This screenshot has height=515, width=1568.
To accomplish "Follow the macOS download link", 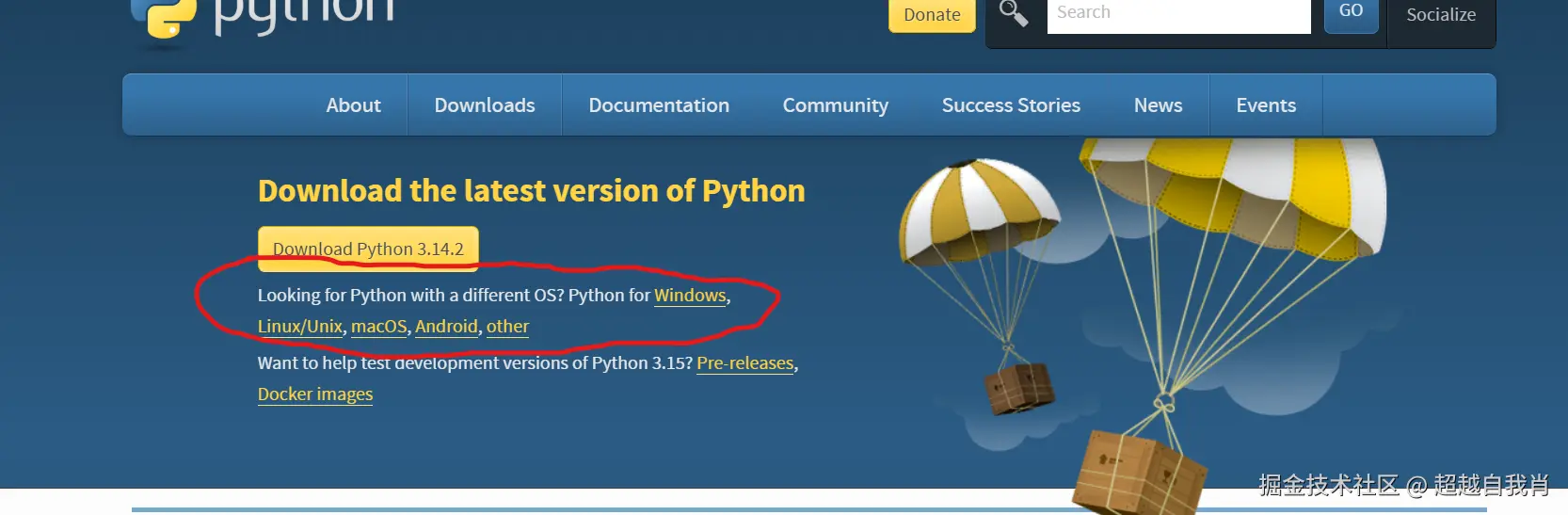I will pyautogui.click(x=379, y=327).
